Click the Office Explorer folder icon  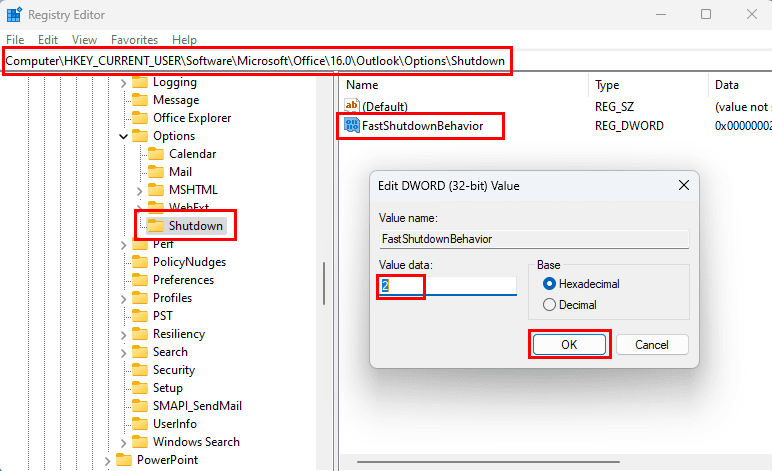[x=139, y=118]
